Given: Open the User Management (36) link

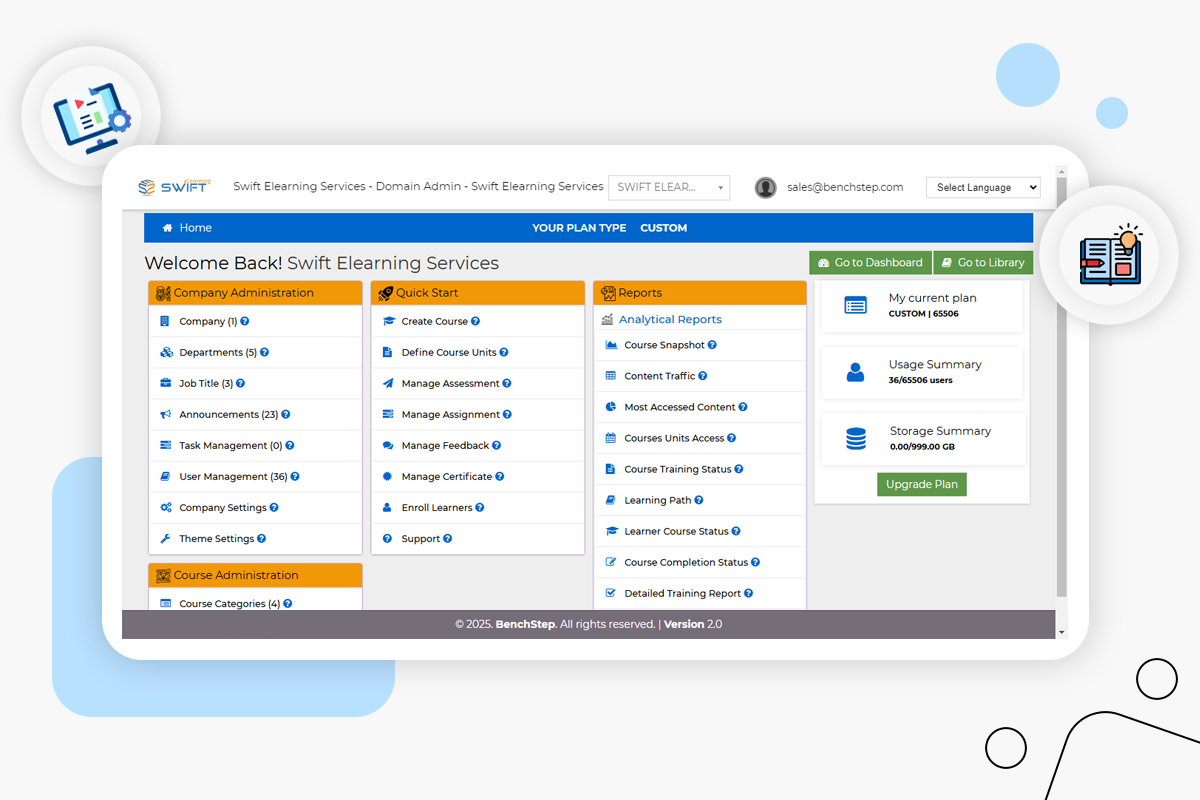Looking at the screenshot, I should point(233,477).
